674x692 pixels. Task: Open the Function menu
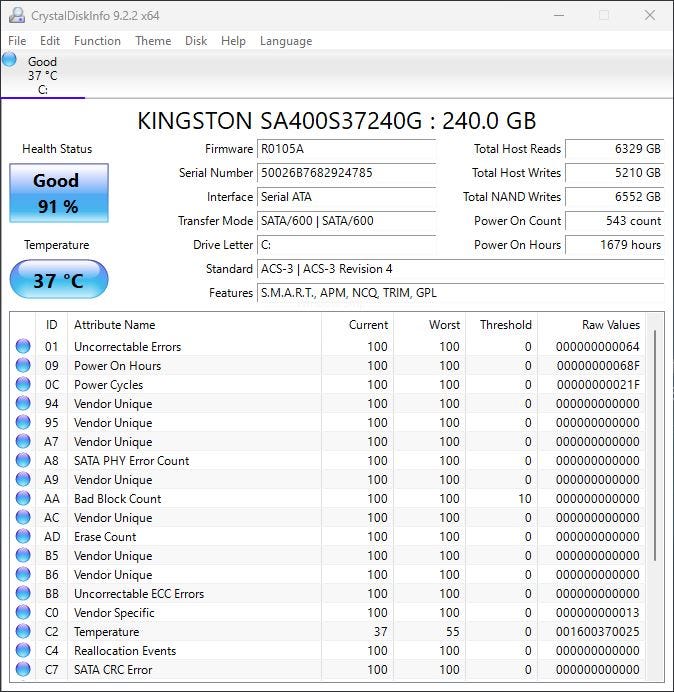(x=97, y=41)
